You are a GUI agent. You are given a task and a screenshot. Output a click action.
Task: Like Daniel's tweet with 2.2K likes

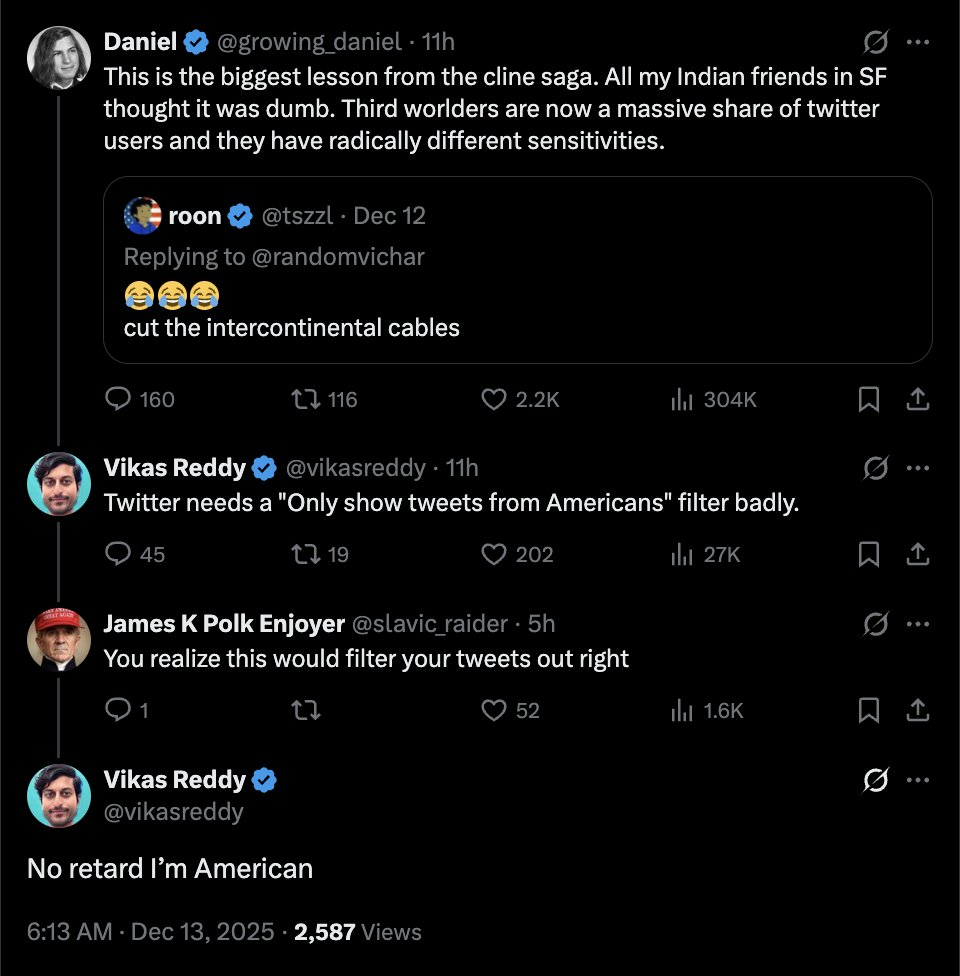tap(494, 400)
